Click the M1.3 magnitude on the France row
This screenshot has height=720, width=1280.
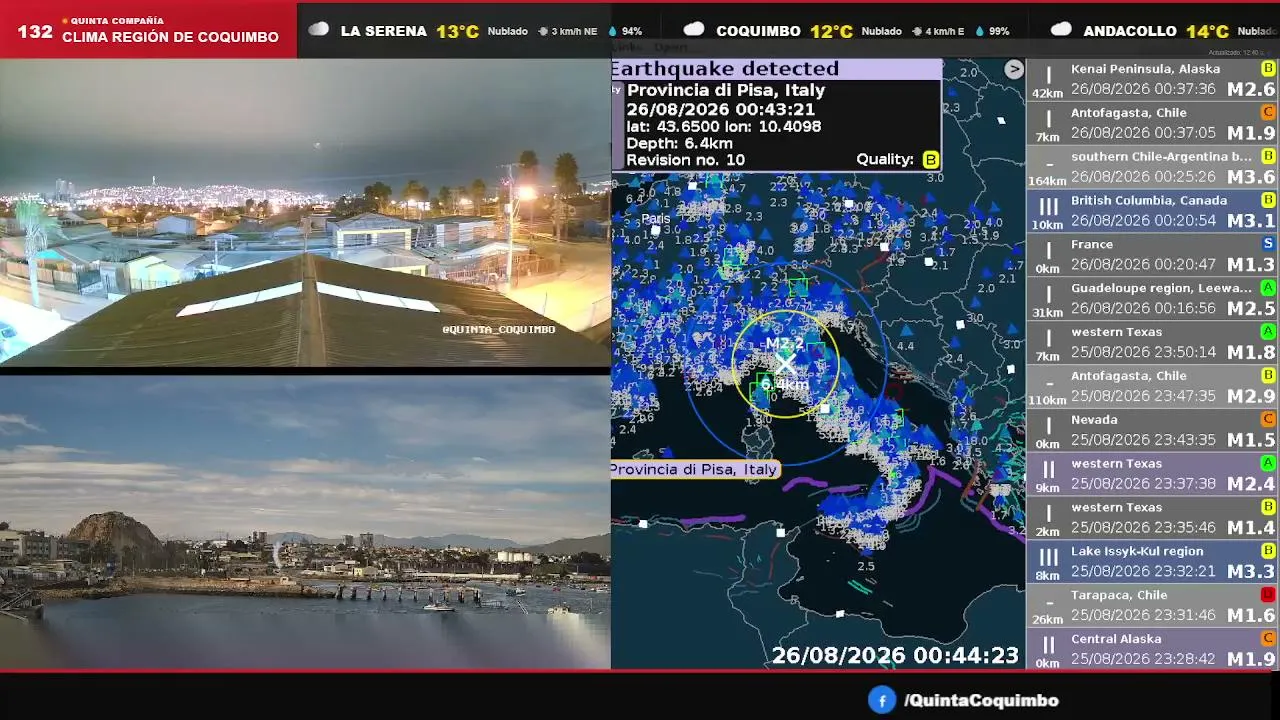click(x=1251, y=265)
